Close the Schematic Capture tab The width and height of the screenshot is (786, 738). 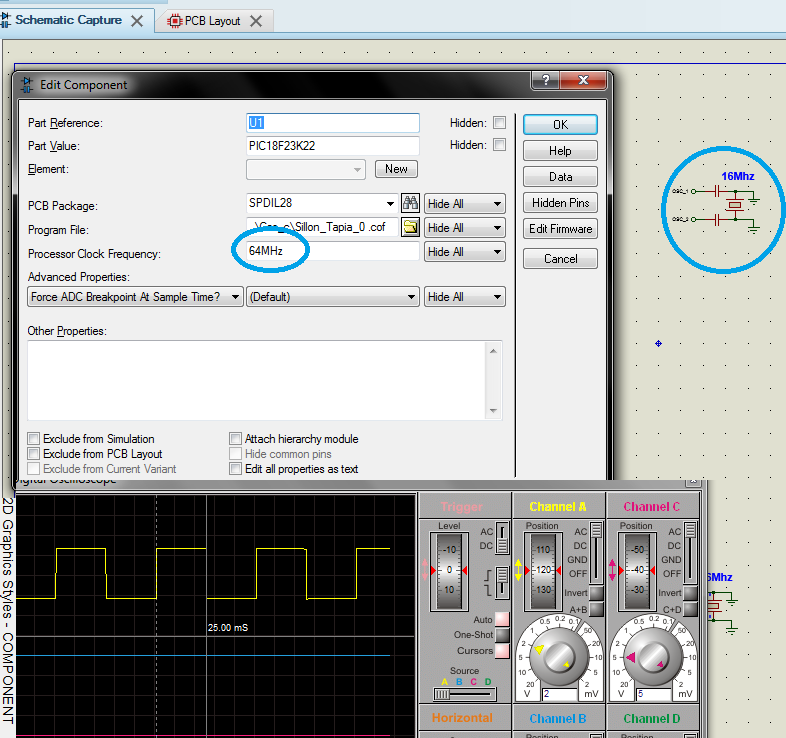pos(137,21)
